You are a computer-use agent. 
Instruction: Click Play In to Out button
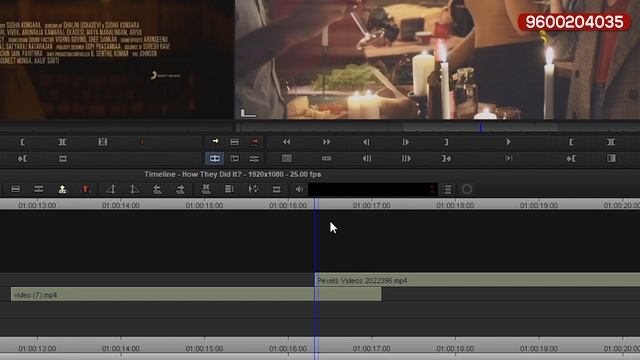(508, 158)
